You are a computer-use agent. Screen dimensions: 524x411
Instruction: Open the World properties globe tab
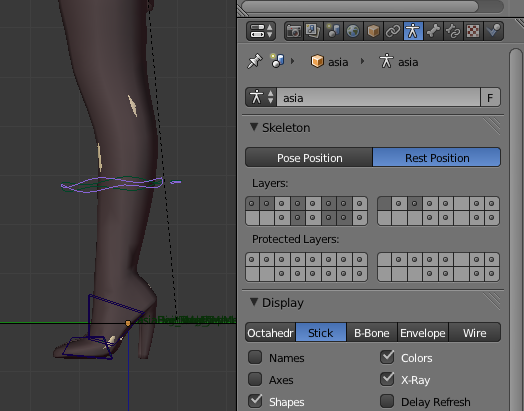tap(353, 31)
